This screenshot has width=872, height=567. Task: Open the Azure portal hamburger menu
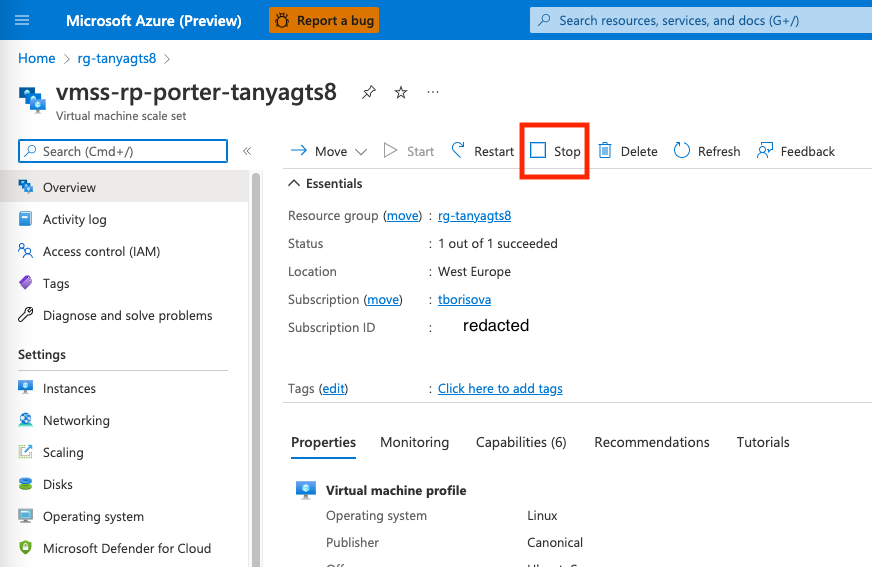pos(22,20)
